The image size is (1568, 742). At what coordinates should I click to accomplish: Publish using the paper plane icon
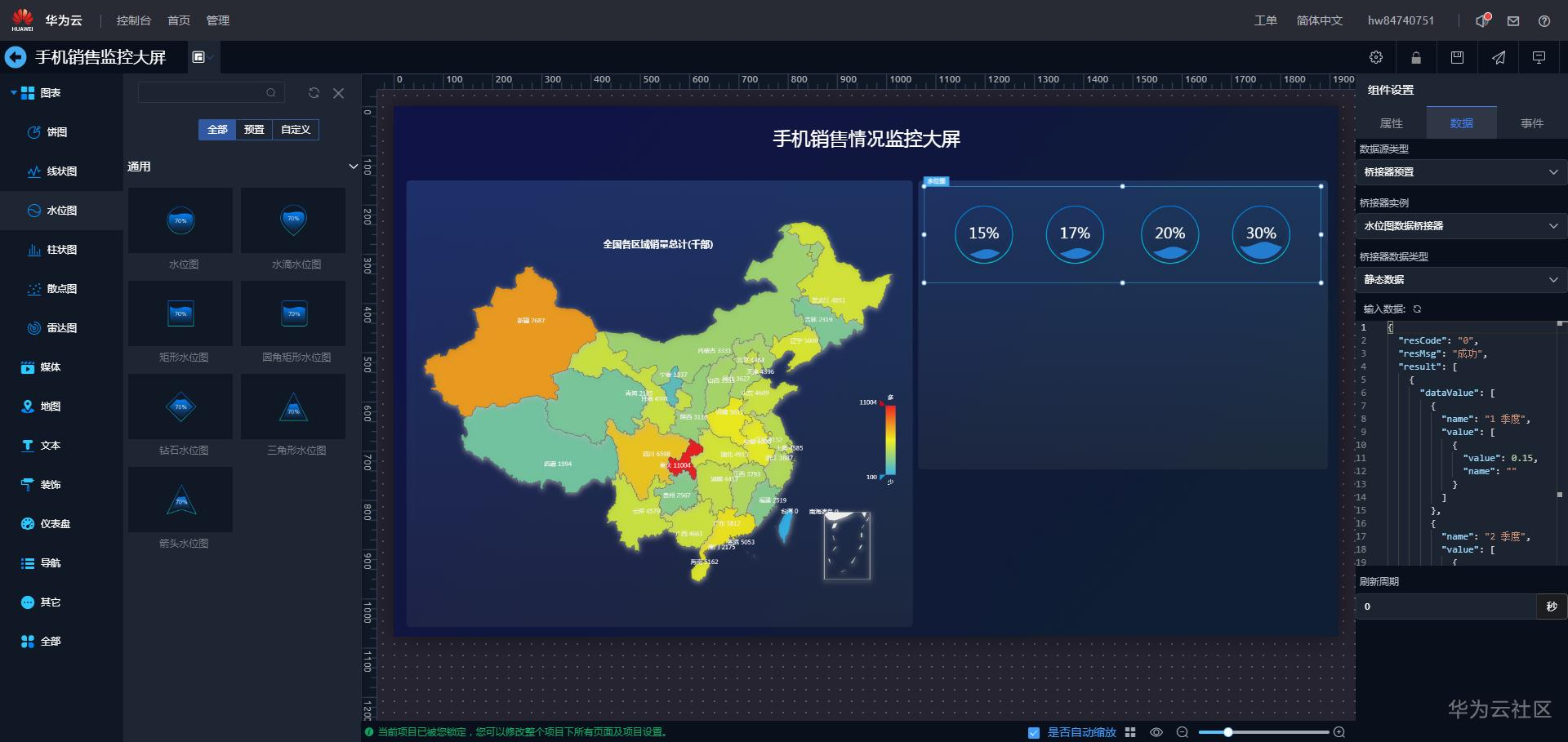(x=1499, y=57)
